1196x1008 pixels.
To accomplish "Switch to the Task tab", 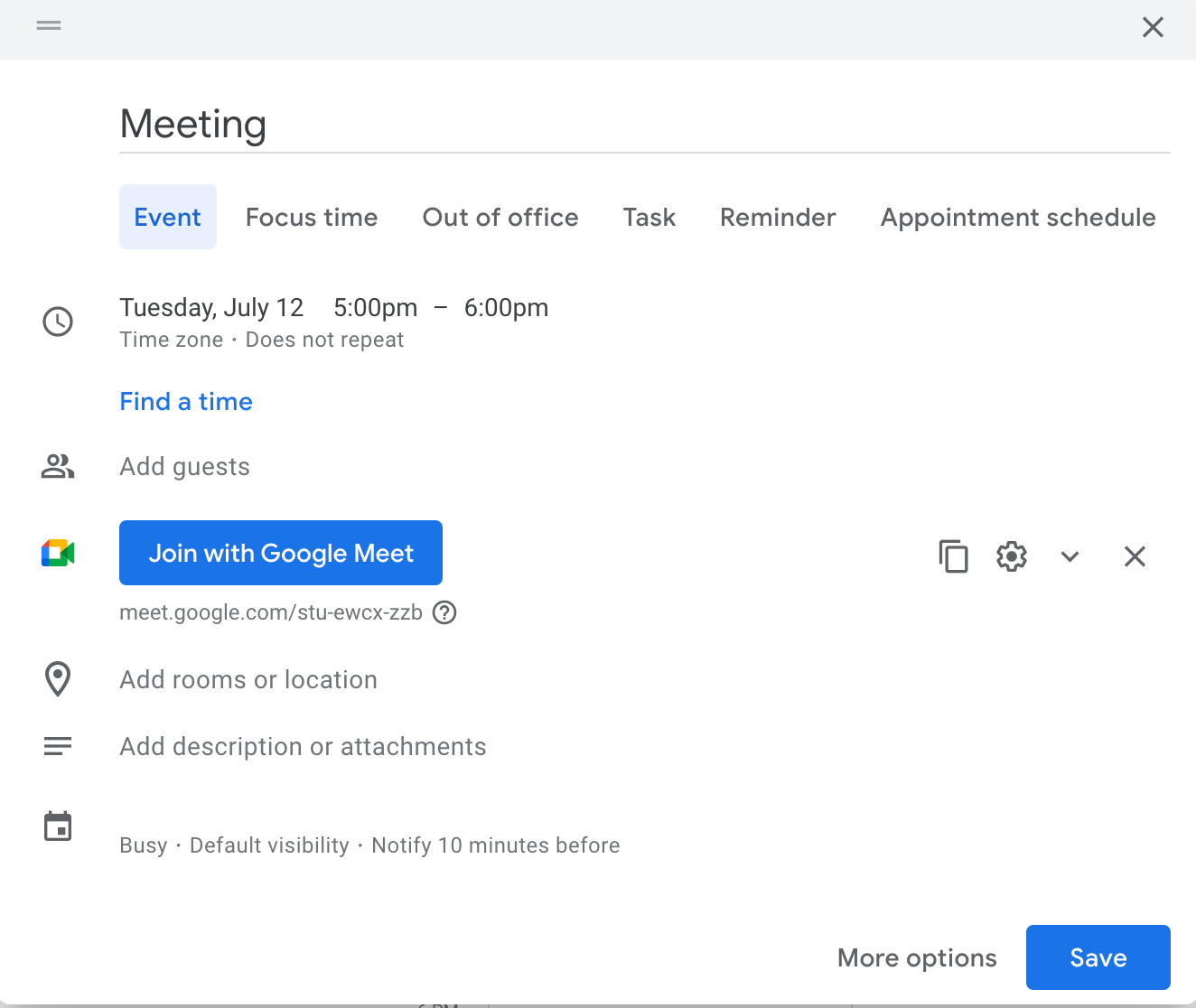I will (649, 217).
